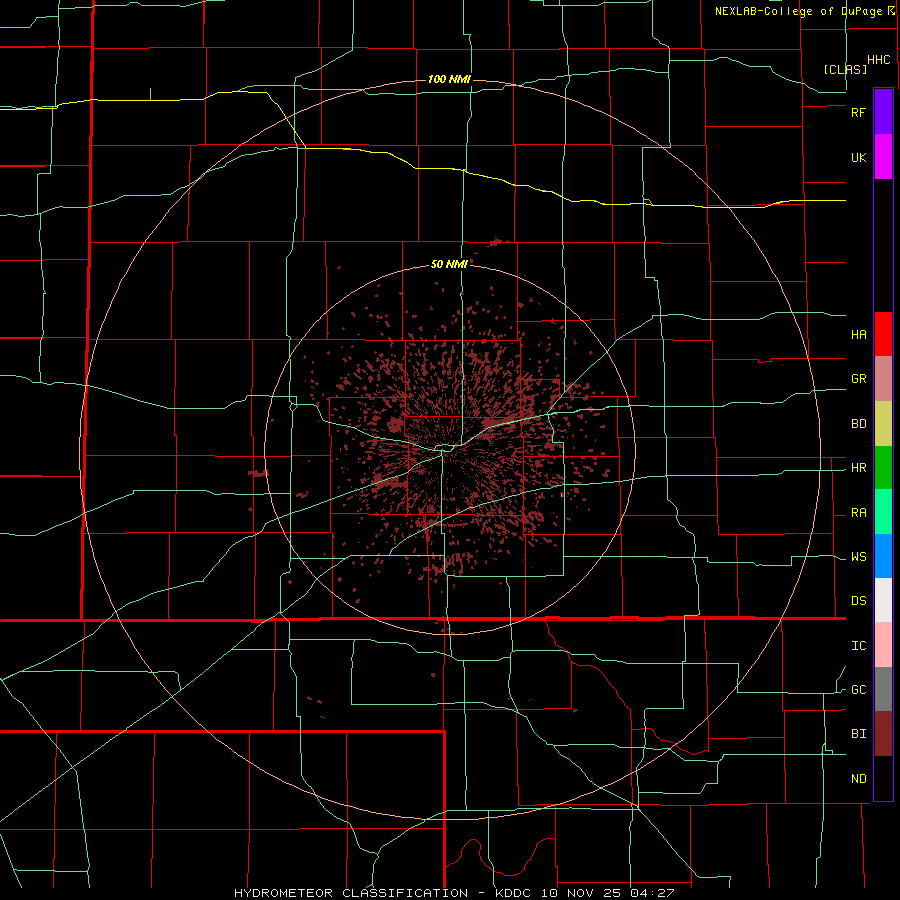Click the HA red legend swatch

click(883, 334)
